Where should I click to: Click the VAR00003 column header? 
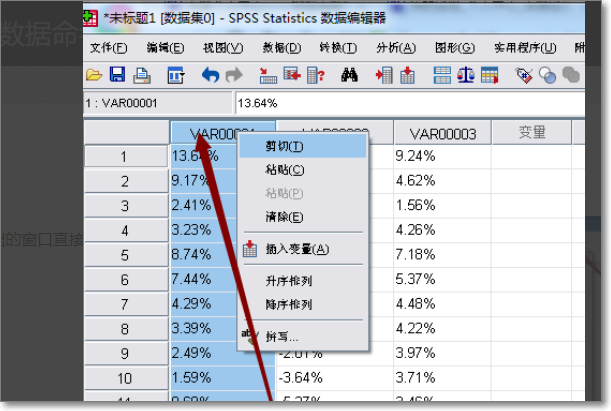click(x=443, y=133)
